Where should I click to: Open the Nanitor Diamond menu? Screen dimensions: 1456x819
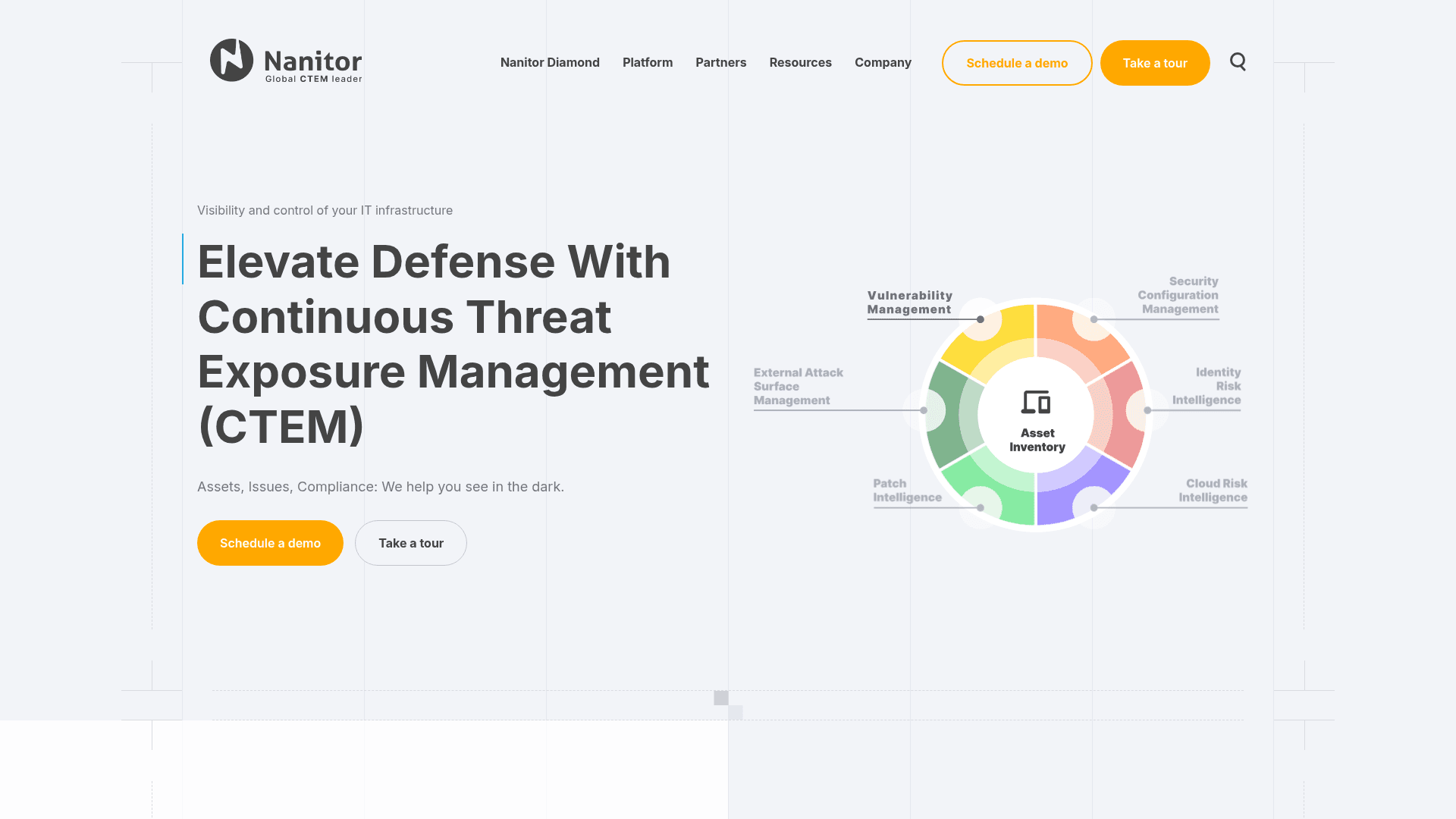(x=550, y=62)
